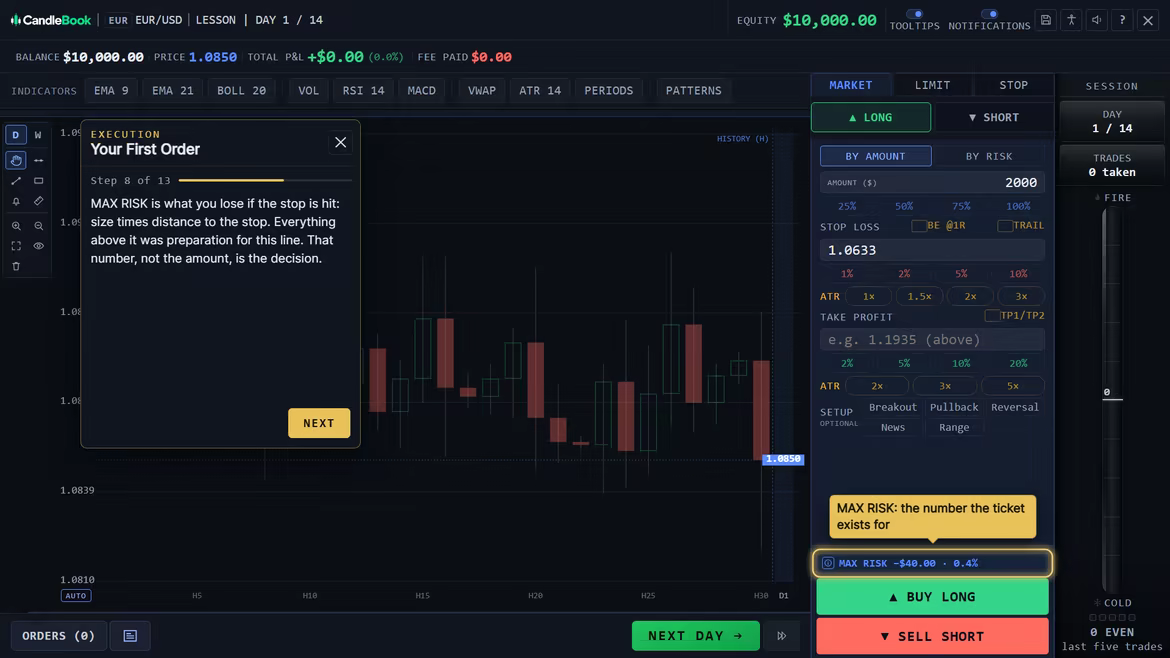Click NEXT in the tutorial popup
The width and height of the screenshot is (1170, 658).
coord(319,423)
